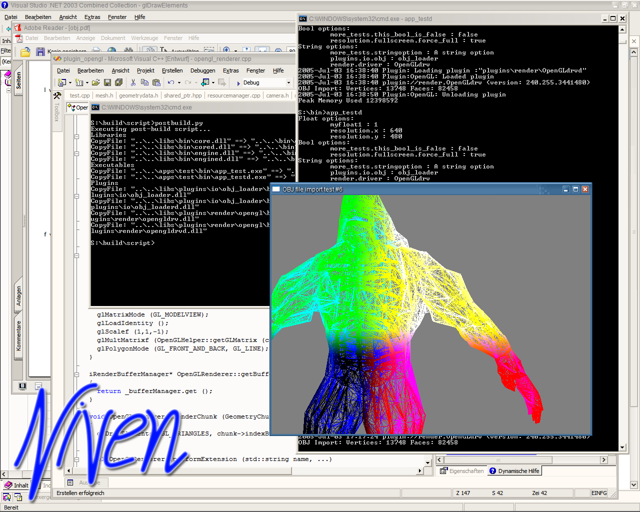Image resolution: width=640 pixels, height=512 pixels.
Task: Click scroll-down arrow of the app_testd console
Action: coord(622,447)
